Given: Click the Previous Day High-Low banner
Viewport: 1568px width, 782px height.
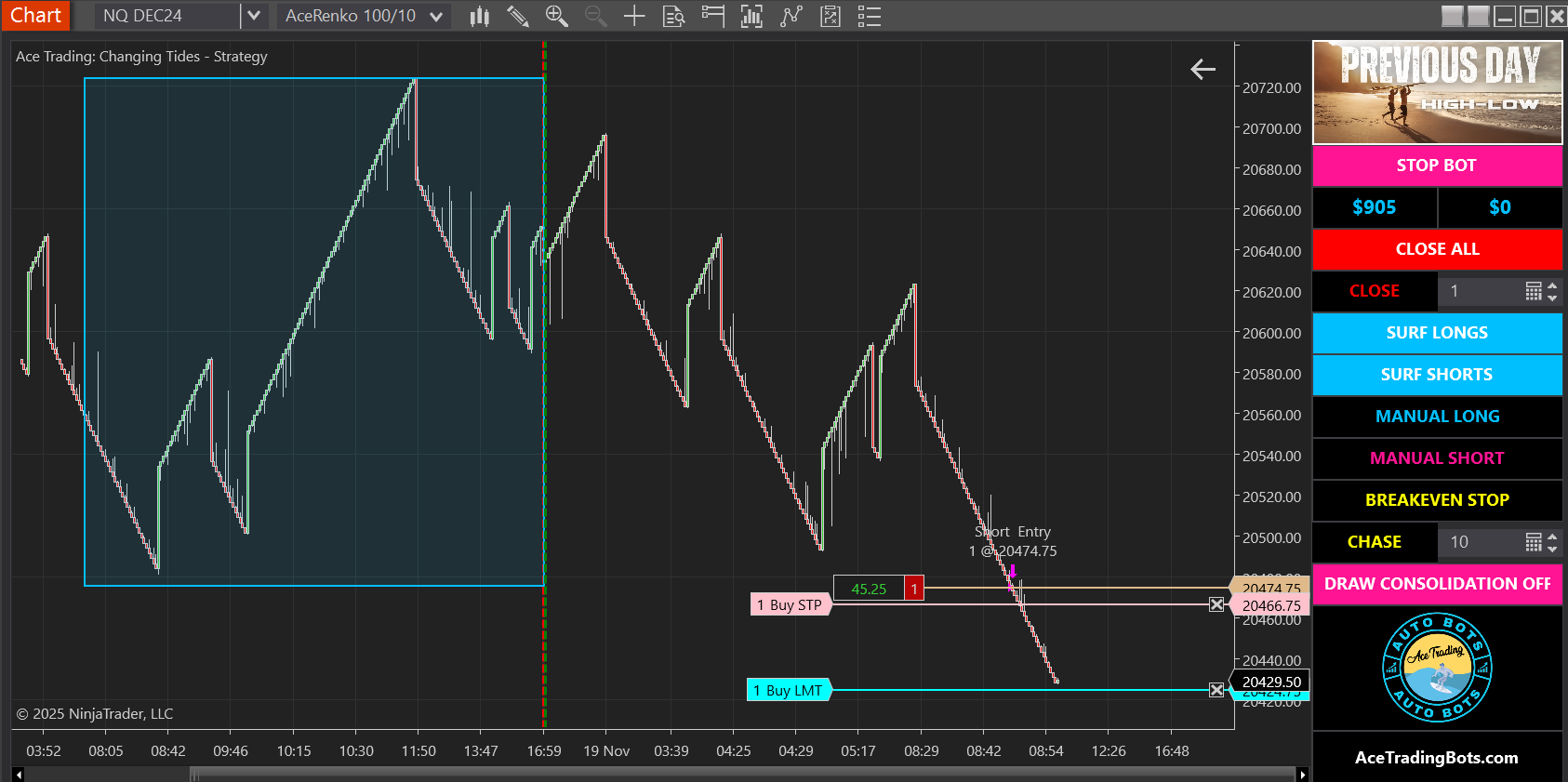Looking at the screenshot, I should (x=1437, y=92).
